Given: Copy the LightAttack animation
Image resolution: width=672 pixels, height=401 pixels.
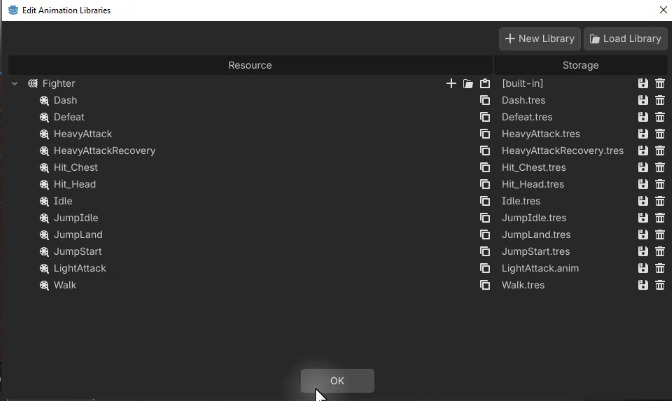Looking at the screenshot, I should (485, 268).
